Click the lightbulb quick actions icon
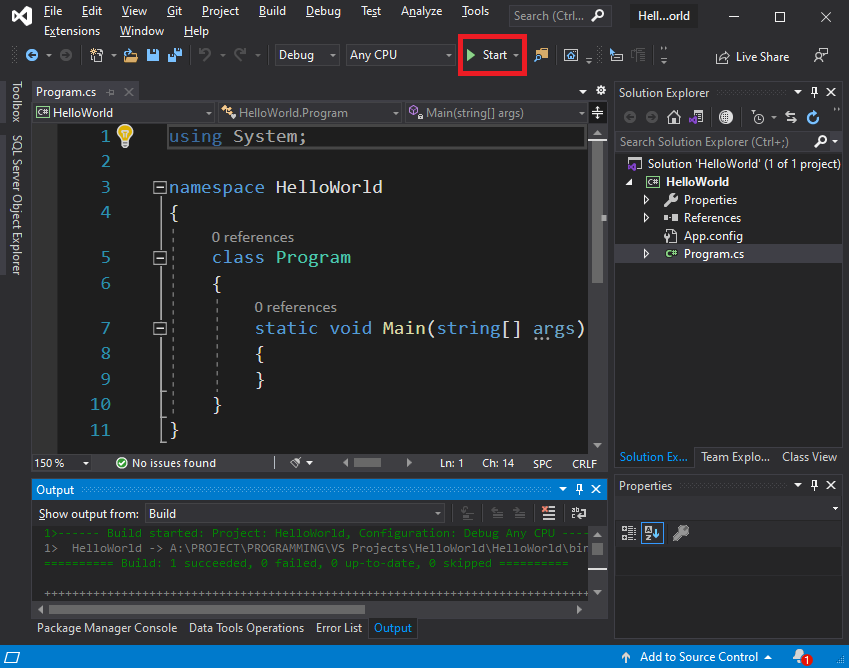Viewport: 849px width, 668px height. point(125,136)
